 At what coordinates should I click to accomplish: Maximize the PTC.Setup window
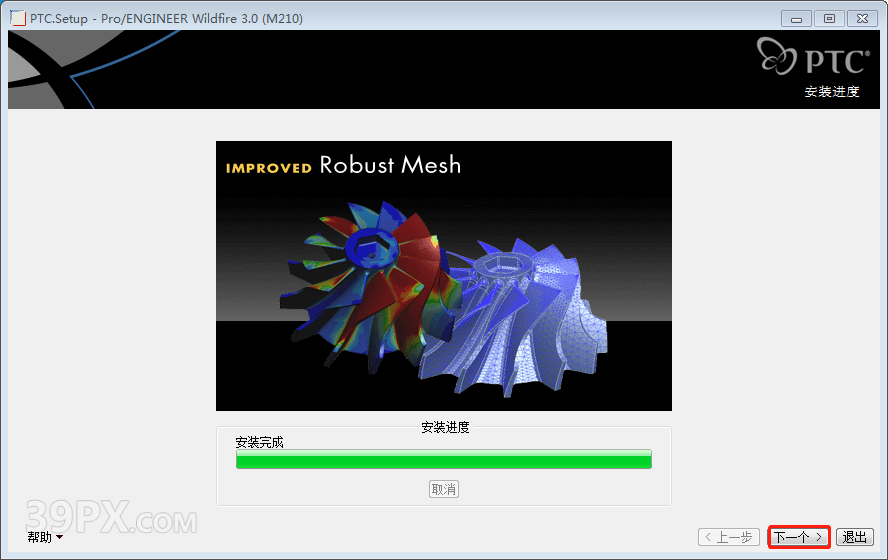829,19
